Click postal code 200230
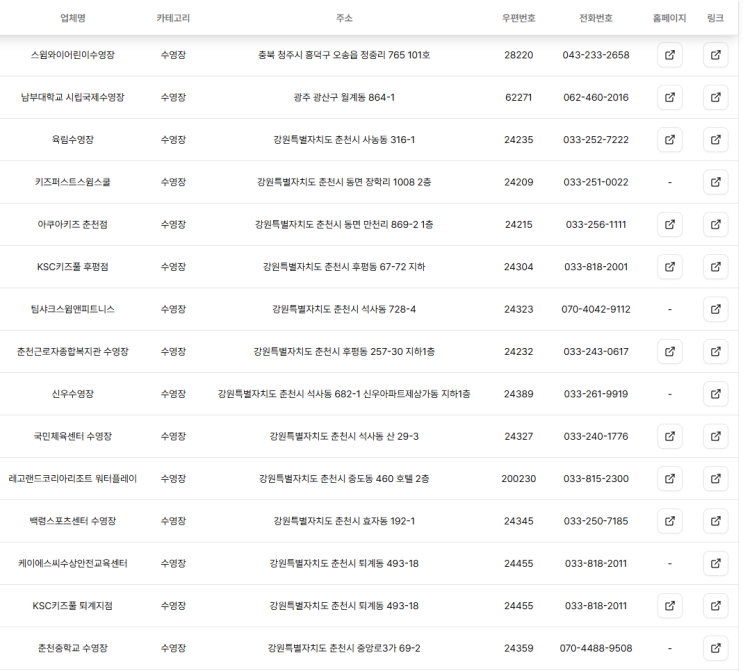This screenshot has height=671, width=743. pyautogui.click(x=518, y=479)
